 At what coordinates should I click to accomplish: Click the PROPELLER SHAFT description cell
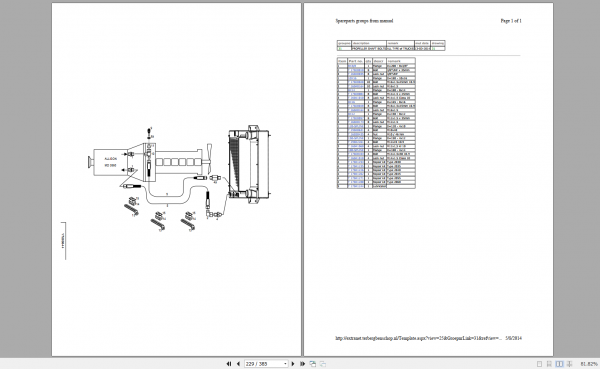(368, 49)
